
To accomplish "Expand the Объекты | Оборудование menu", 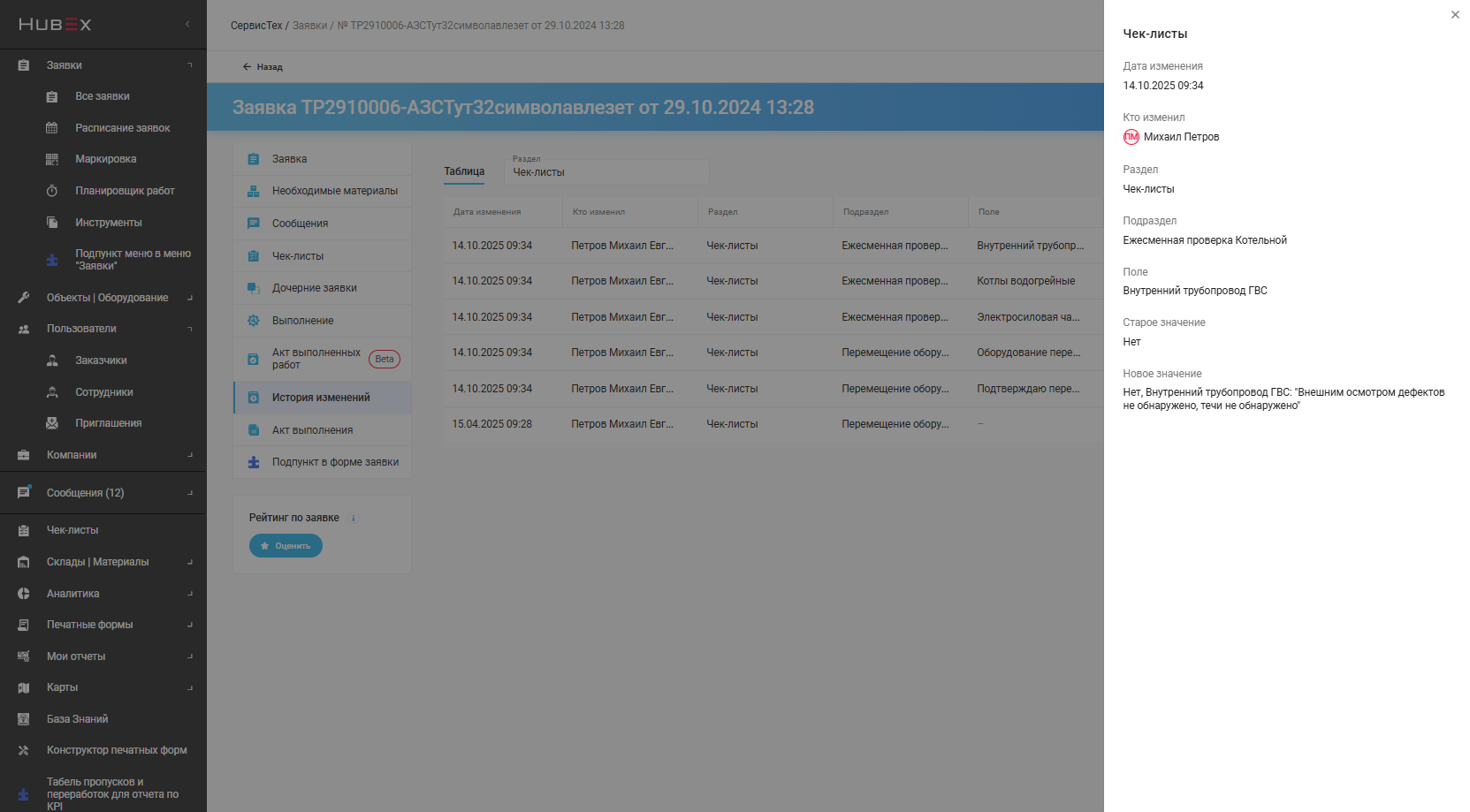I will (189, 298).
